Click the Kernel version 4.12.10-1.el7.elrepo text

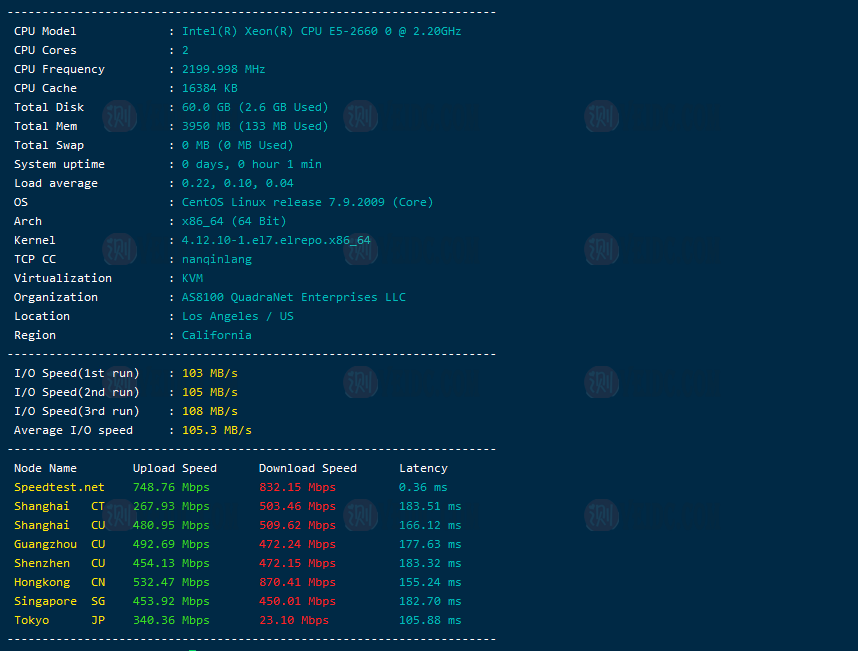[276, 240]
